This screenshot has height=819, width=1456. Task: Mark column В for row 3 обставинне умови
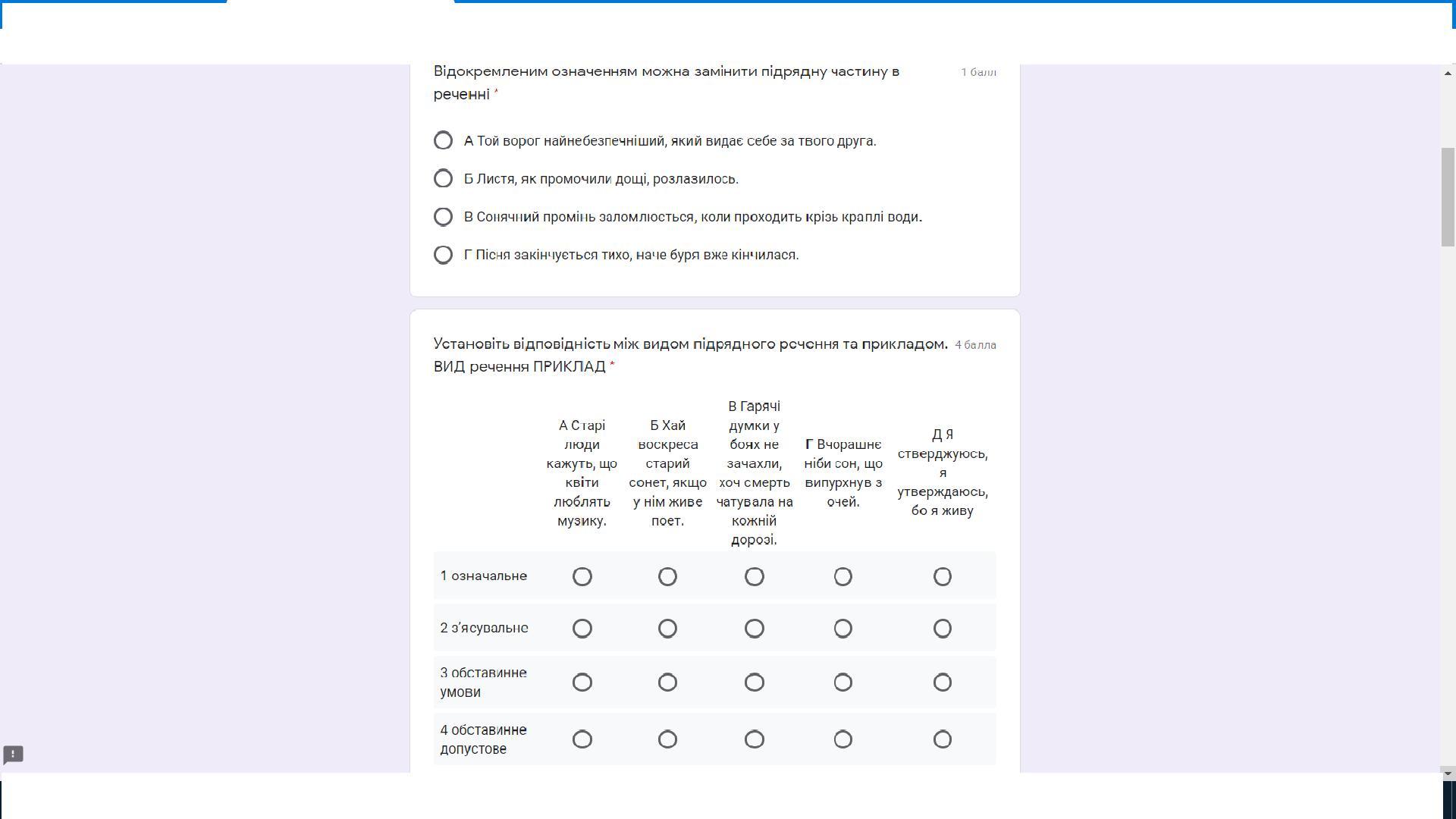click(x=754, y=682)
